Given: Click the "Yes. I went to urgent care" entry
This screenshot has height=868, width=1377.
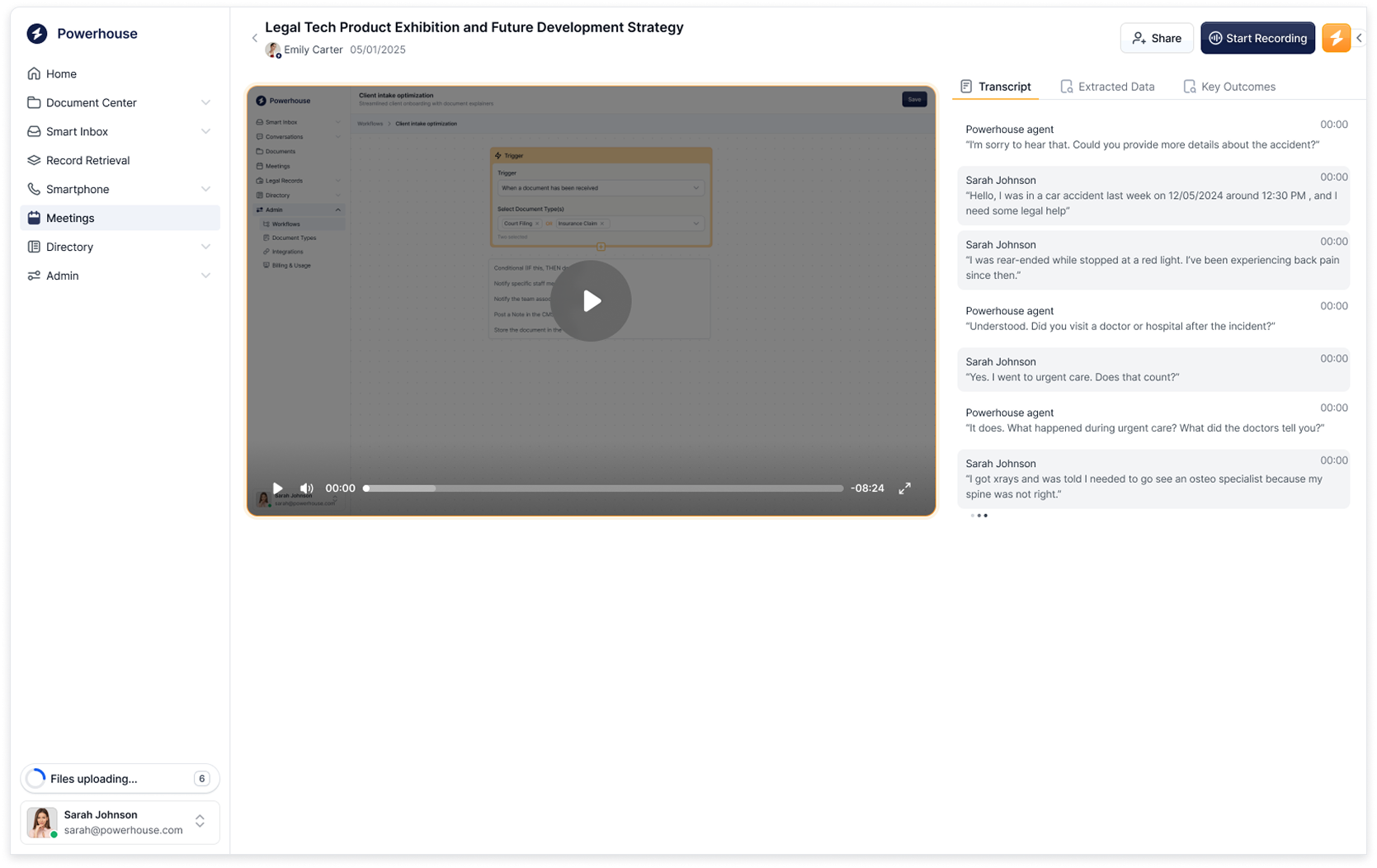Looking at the screenshot, I should pos(1153,369).
